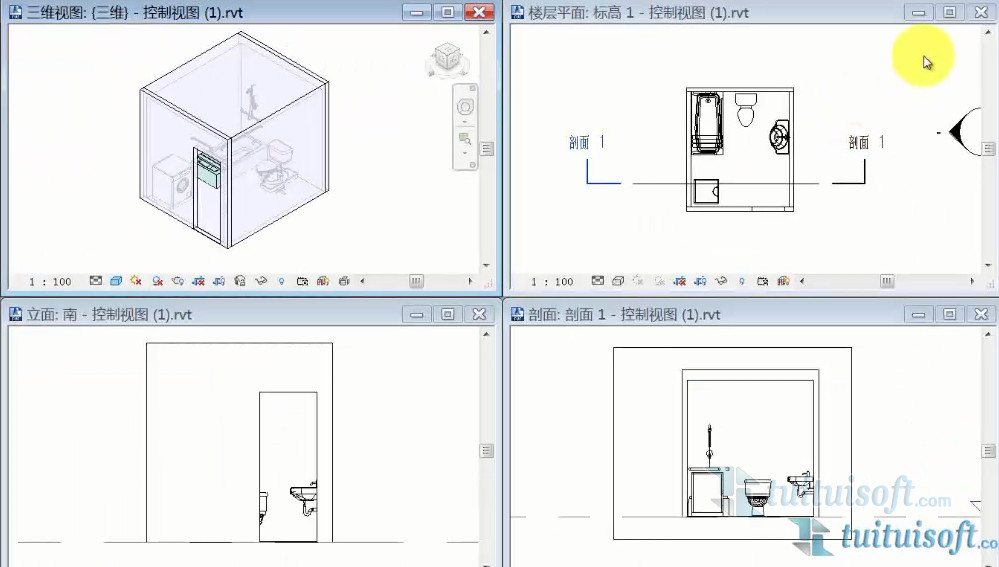Select the elevation marker in the floor plan
The height and width of the screenshot is (567, 999).
[x=964, y=133]
